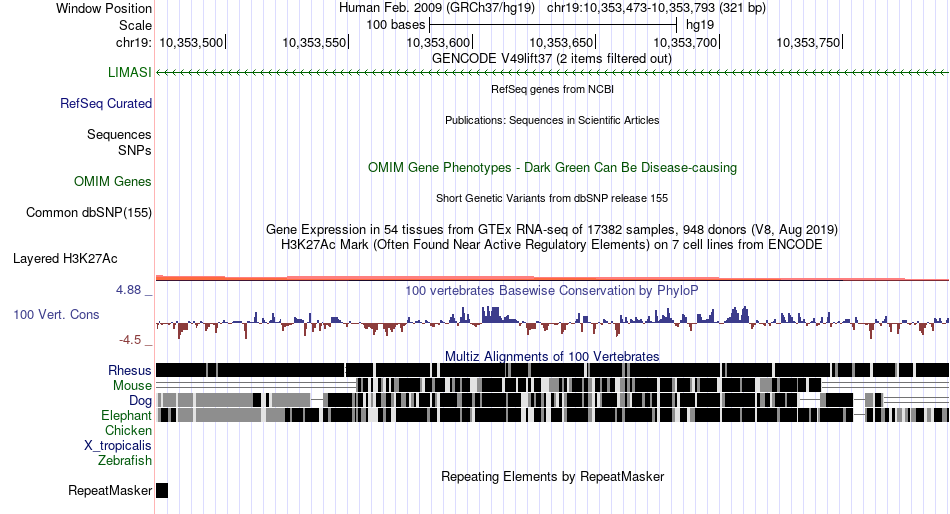
Task: Click the Zebrafish alignment row label
Action: pyautogui.click(x=125, y=461)
